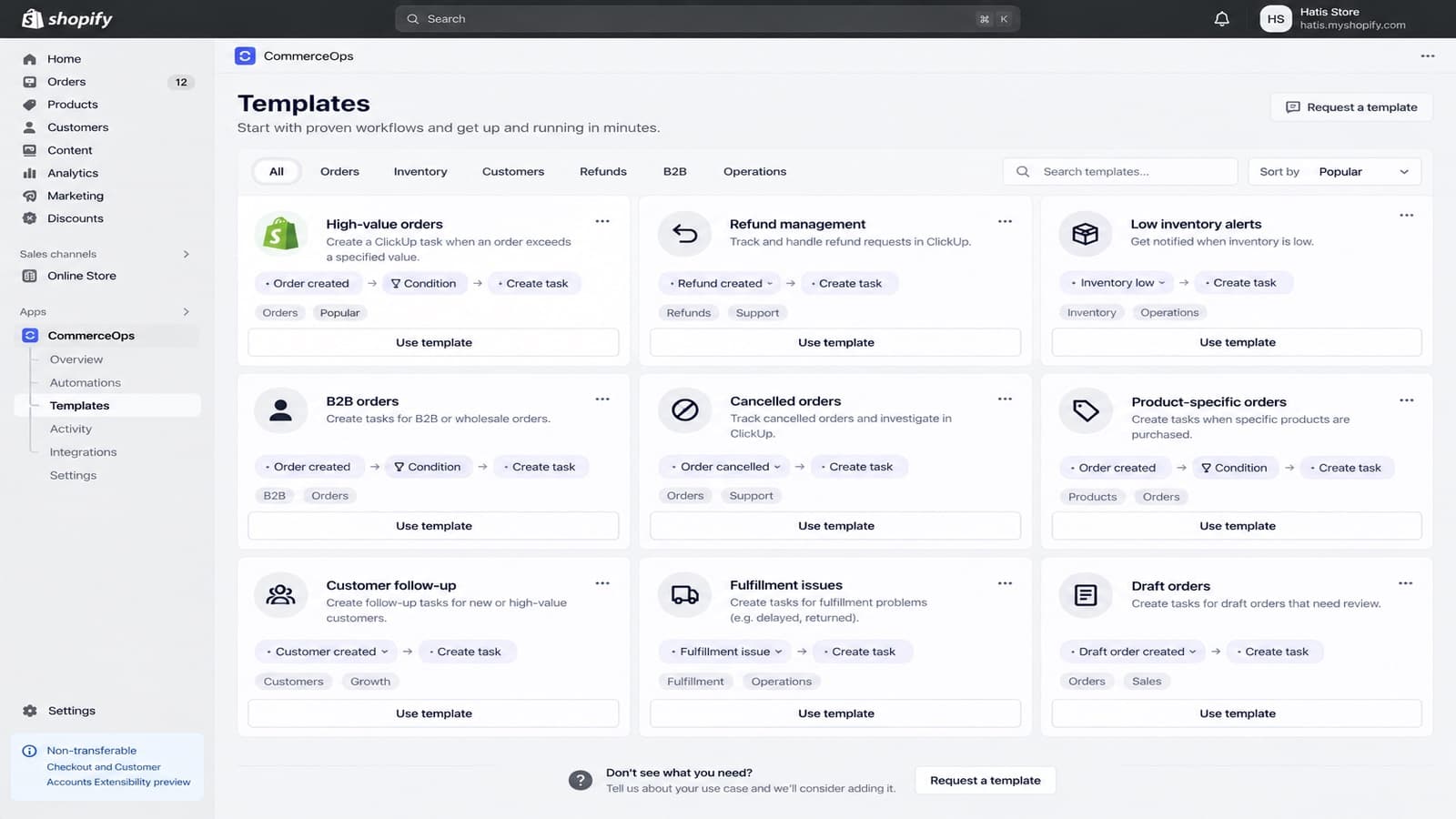Open the Customer created trigger dropdown
This screenshot has width=1456, height=819.
click(326, 652)
